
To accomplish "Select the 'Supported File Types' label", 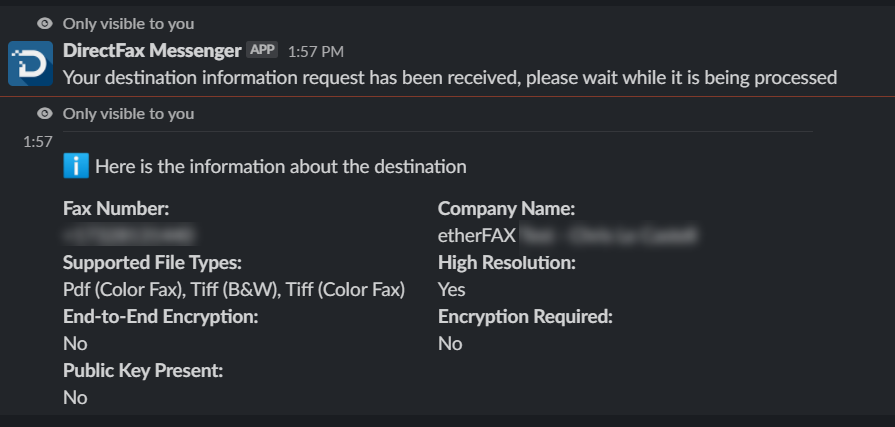I will point(152,263).
